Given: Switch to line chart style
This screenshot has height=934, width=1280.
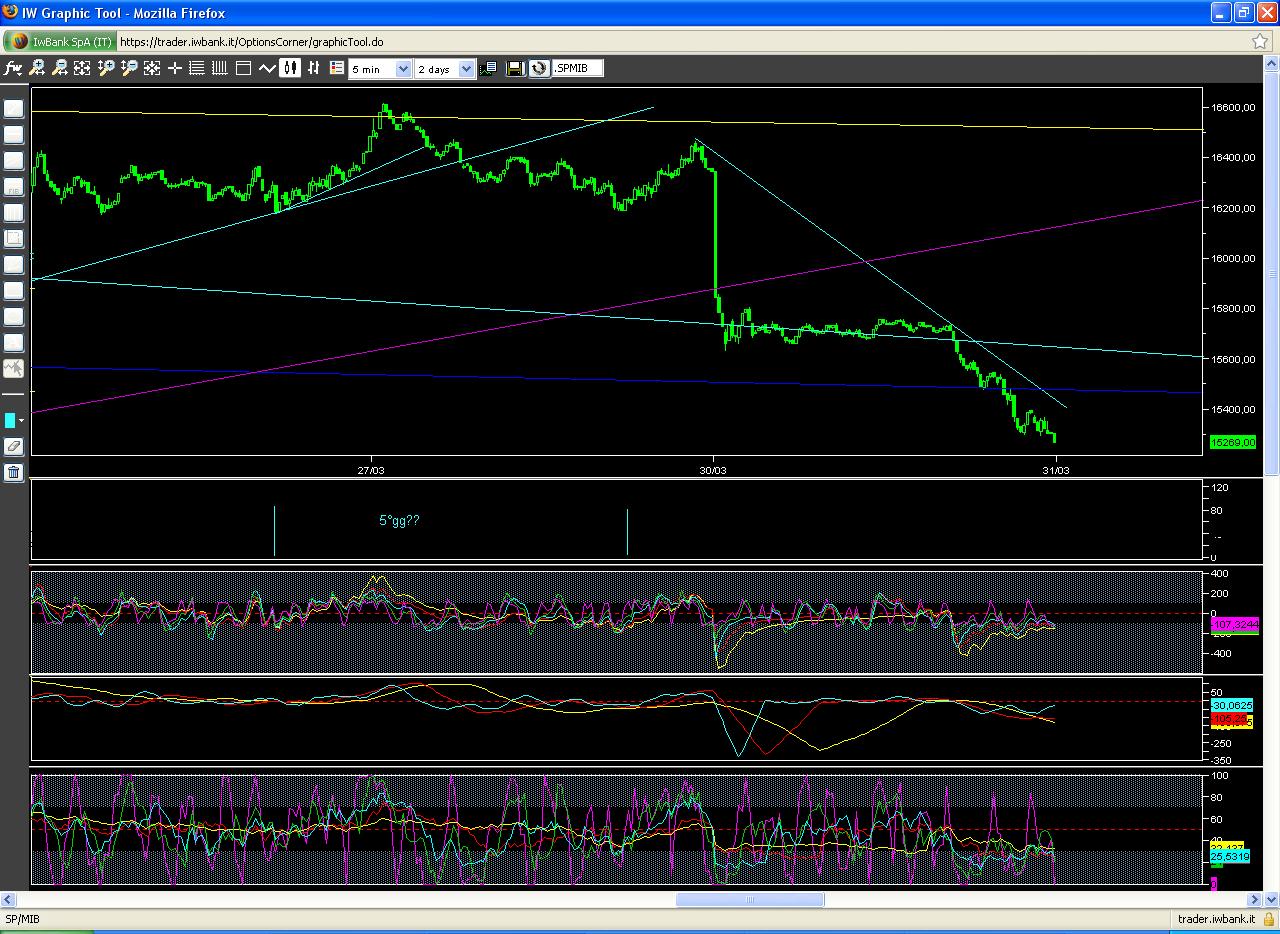Looking at the screenshot, I should (267, 68).
